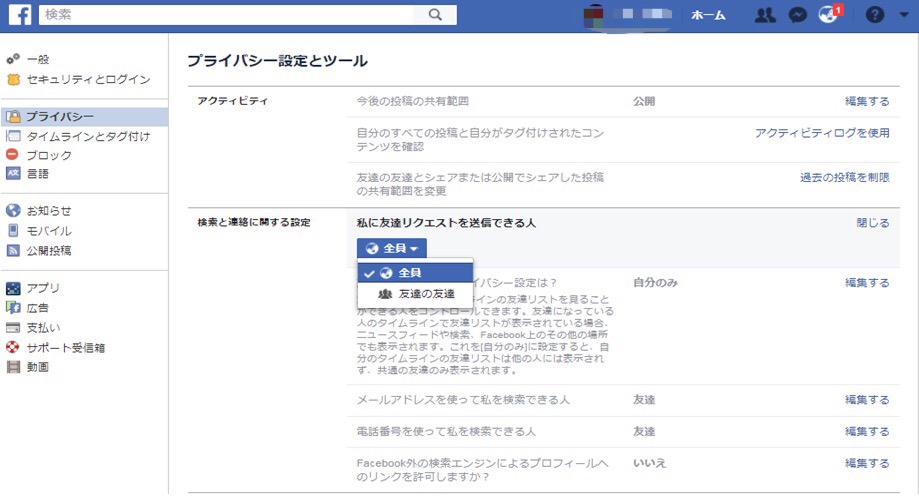Image resolution: width=919 pixels, height=496 pixels.
Task: Click the いいえ value text
Action: click(x=649, y=463)
